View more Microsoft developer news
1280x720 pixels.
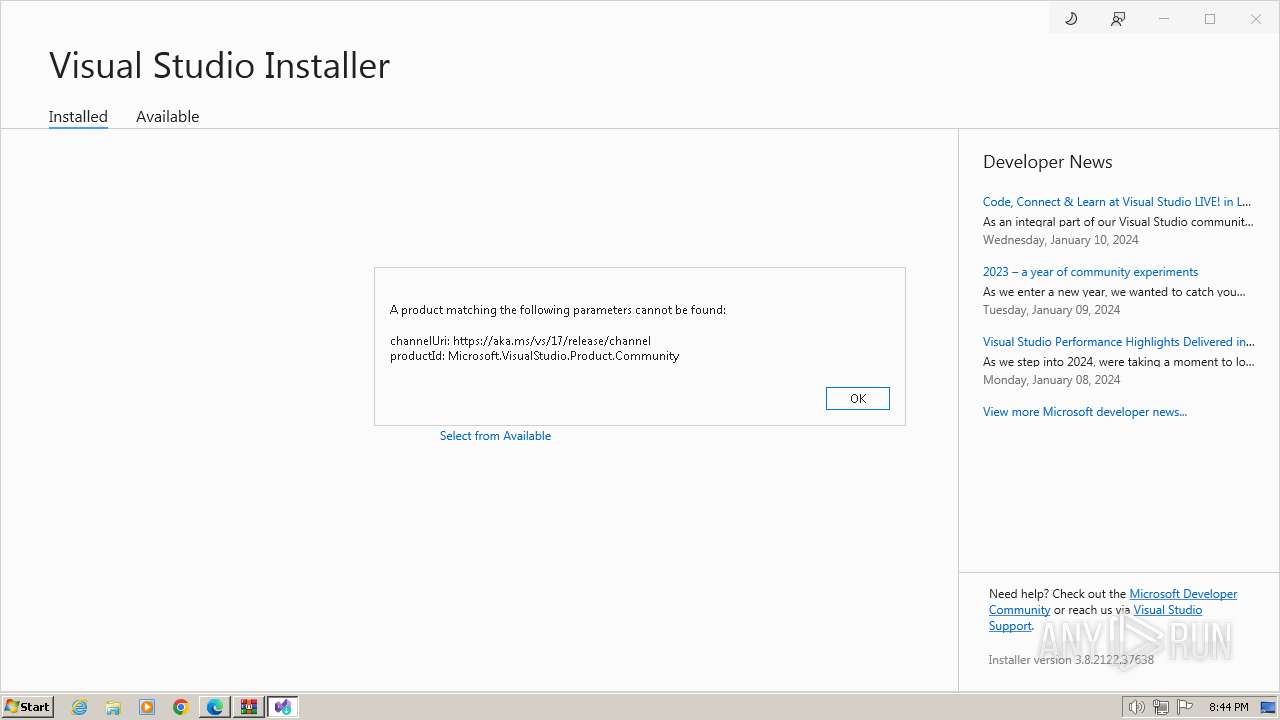pos(1085,412)
